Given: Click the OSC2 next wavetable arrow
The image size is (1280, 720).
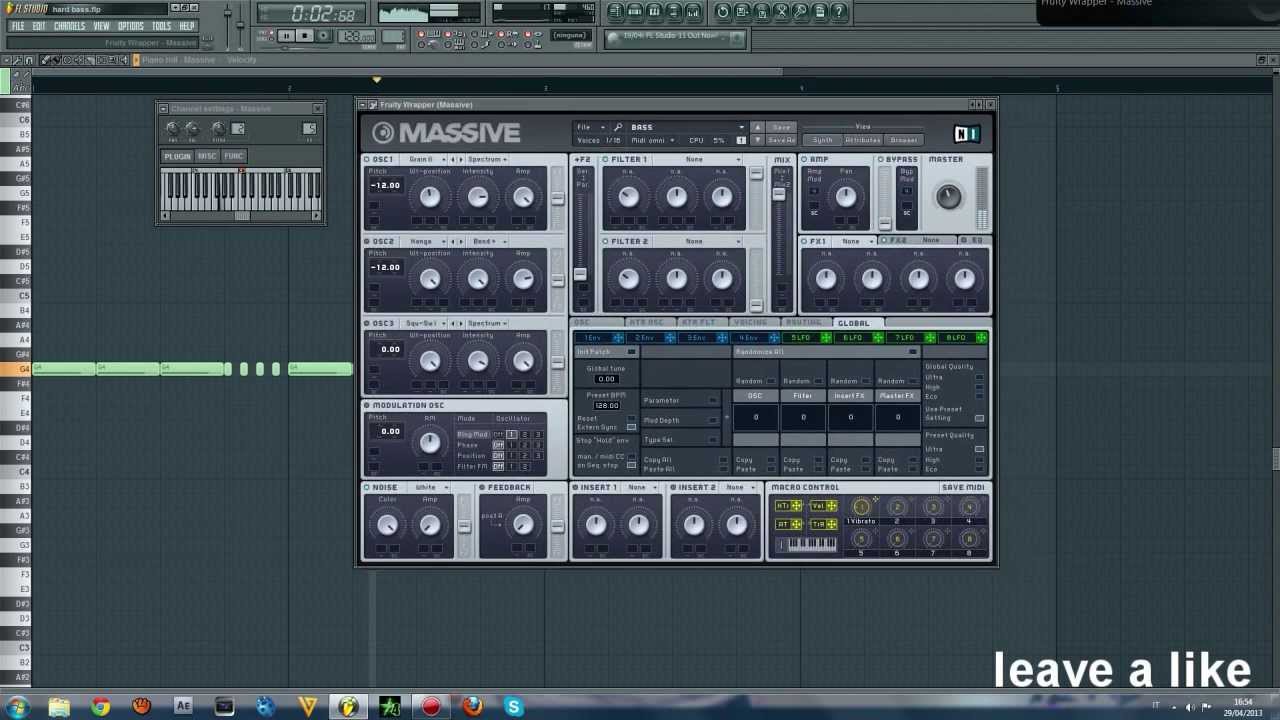Looking at the screenshot, I should (x=461, y=241).
